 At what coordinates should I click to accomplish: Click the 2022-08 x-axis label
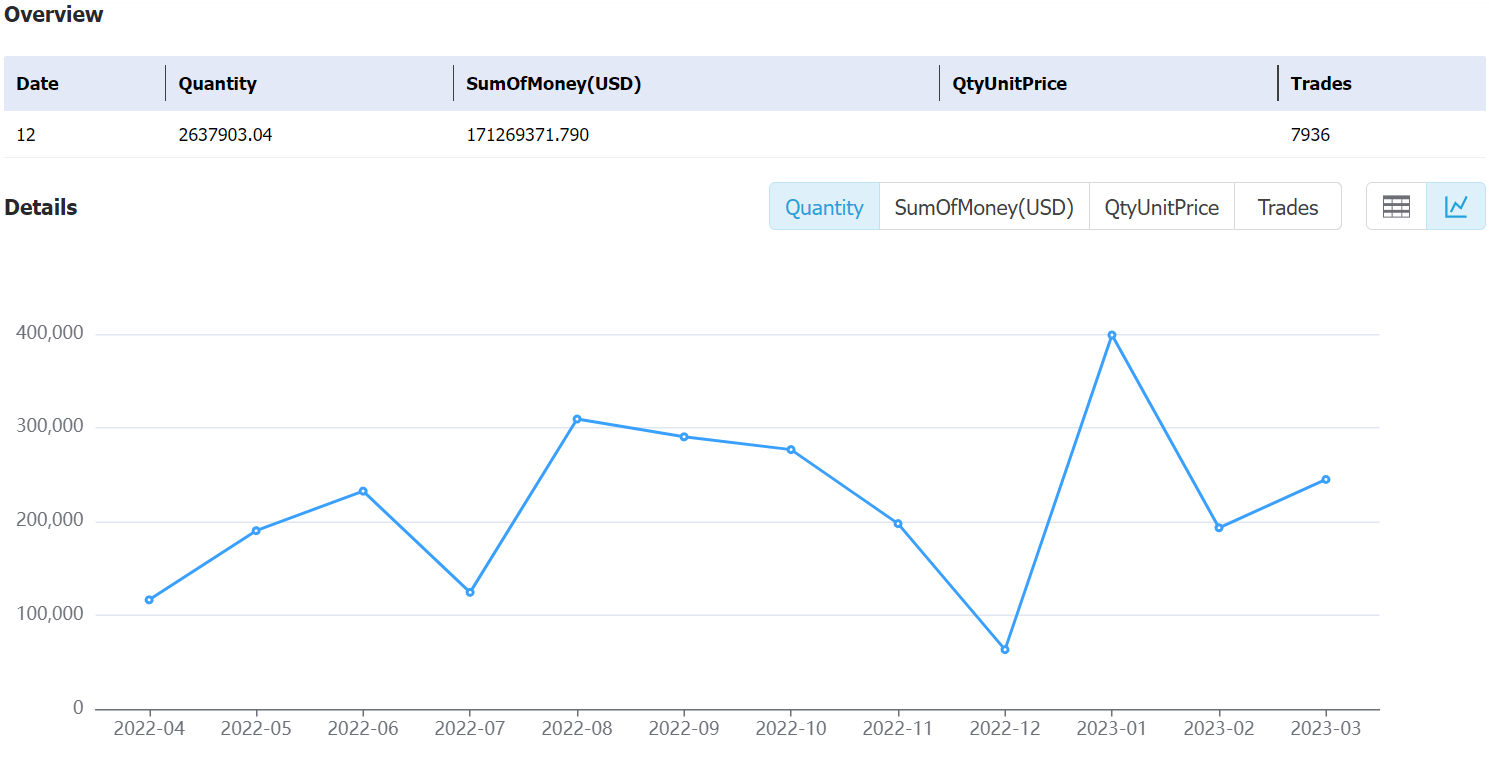pyautogui.click(x=577, y=728)
